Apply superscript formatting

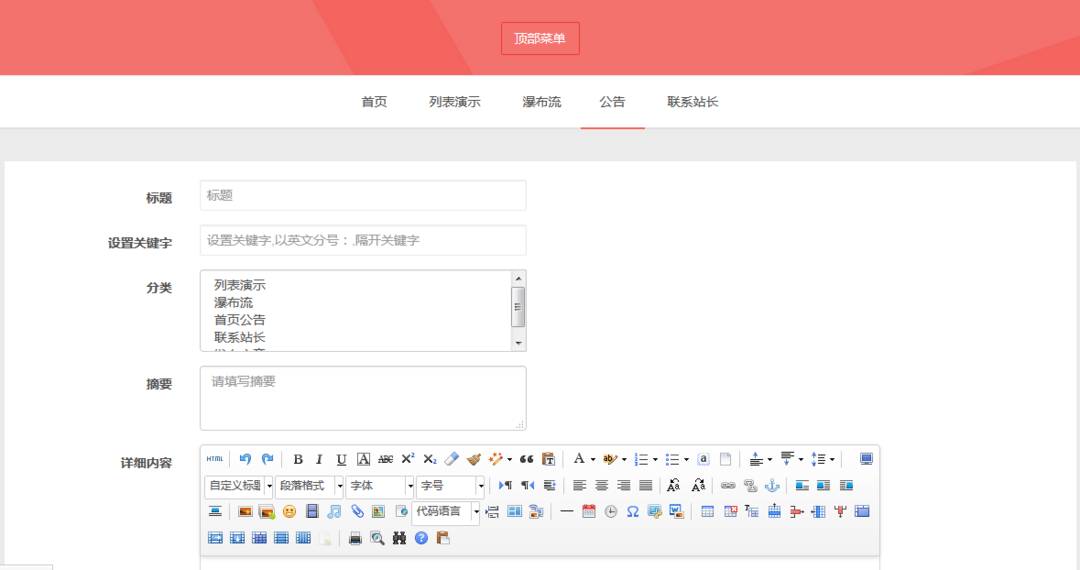(408, 459)
